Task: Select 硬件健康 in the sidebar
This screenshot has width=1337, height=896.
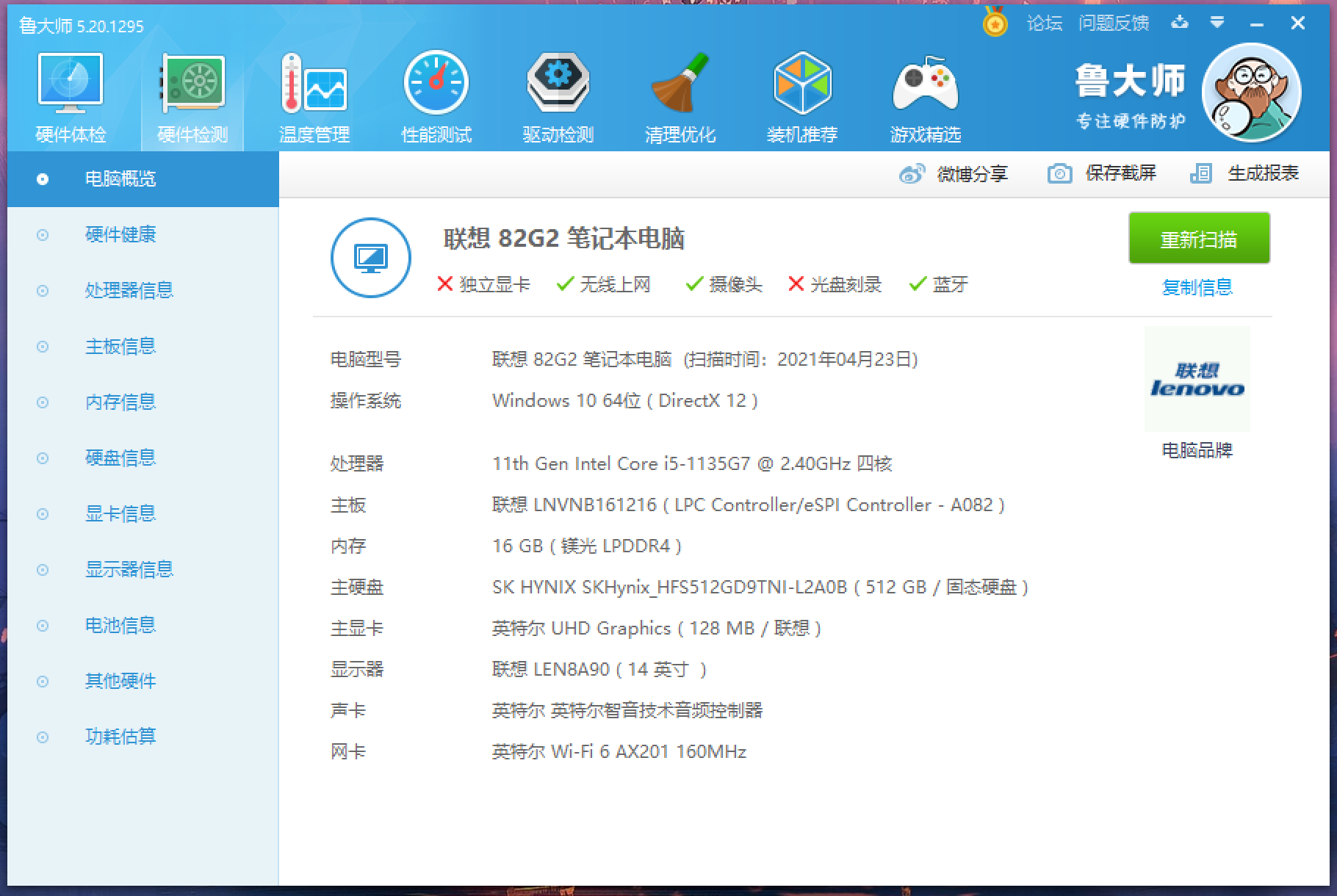Action: [143, 235]
